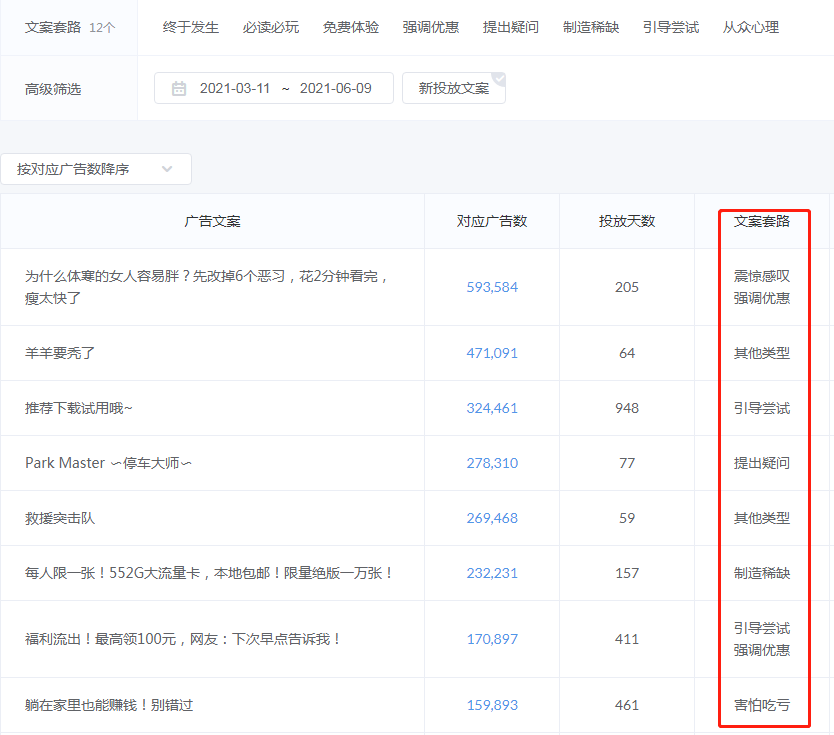Select the 制造稀缺 filter in top row

click(x=591, y=27)
